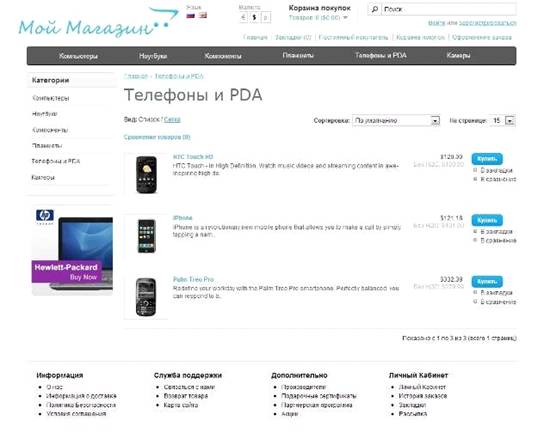Add iPhone to comparison

495,240
